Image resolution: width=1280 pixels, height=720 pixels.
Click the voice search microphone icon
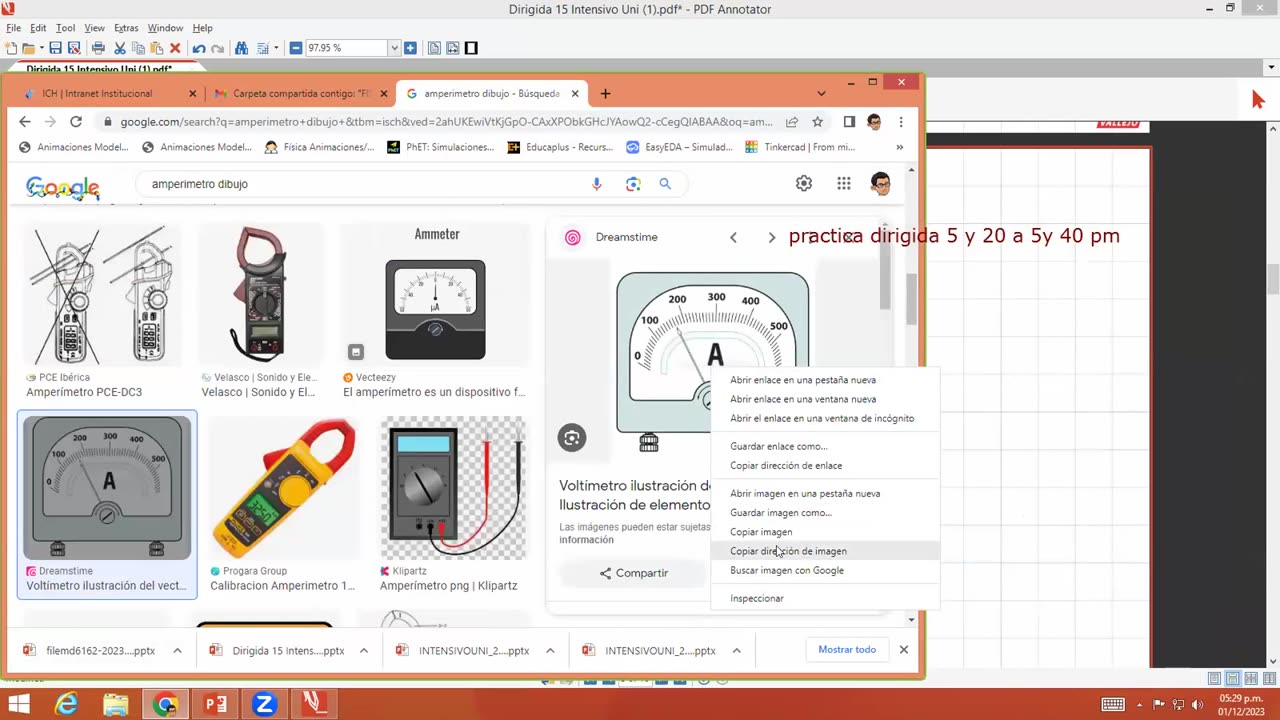coord(597,184)
